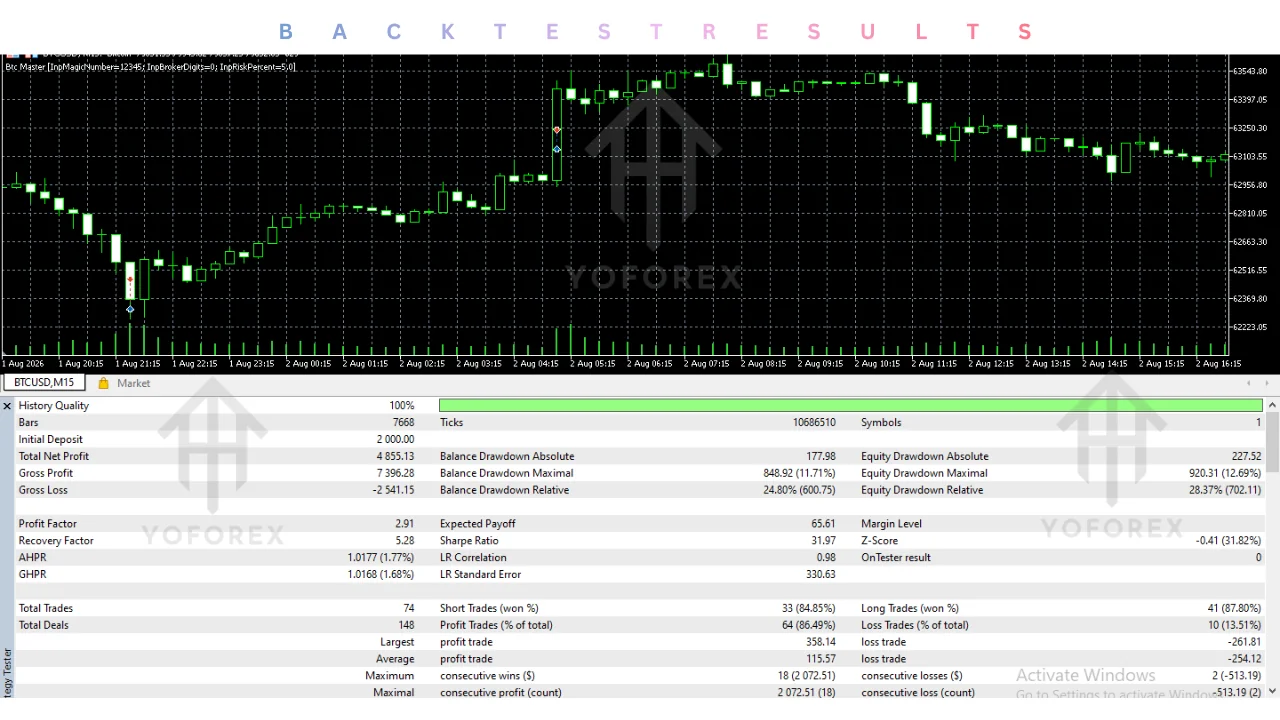Select the 'Total Trades' value 74

tap(409, 608)
